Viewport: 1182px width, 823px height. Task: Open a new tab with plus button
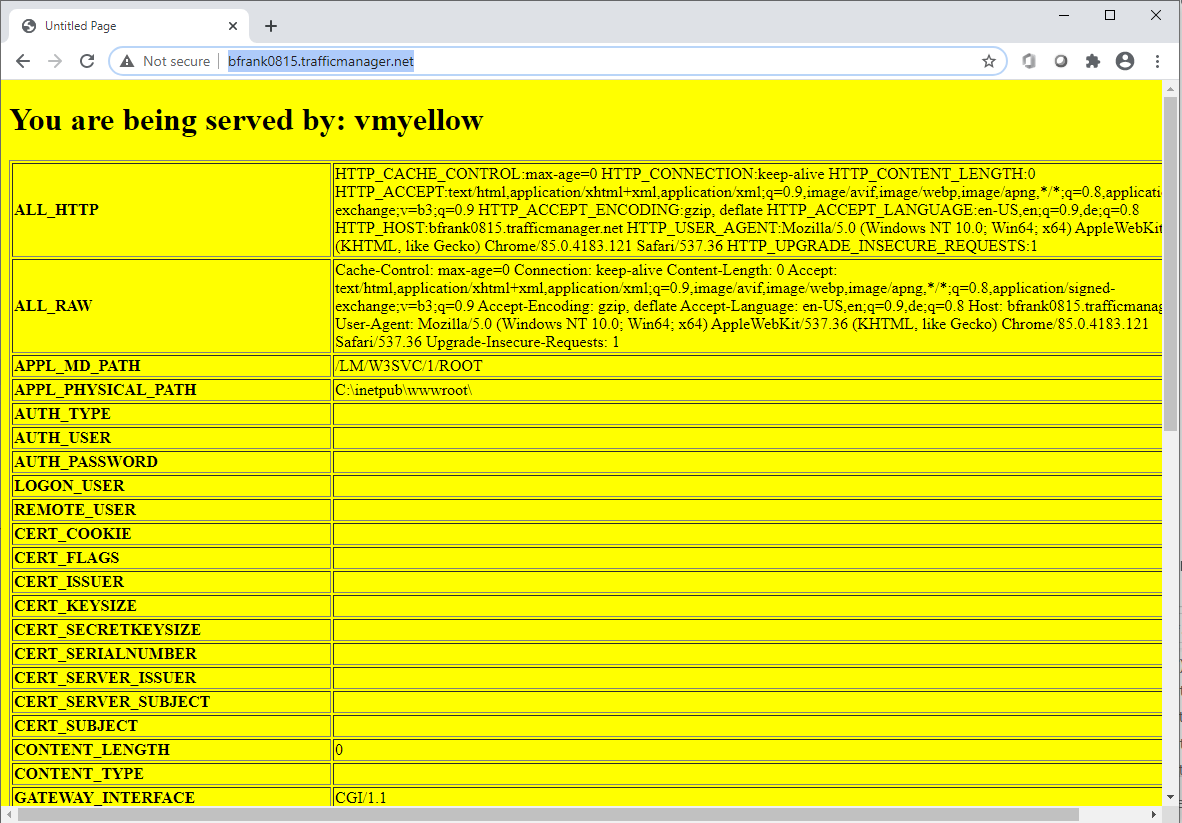pyautogui.click(x=270, y=26)
